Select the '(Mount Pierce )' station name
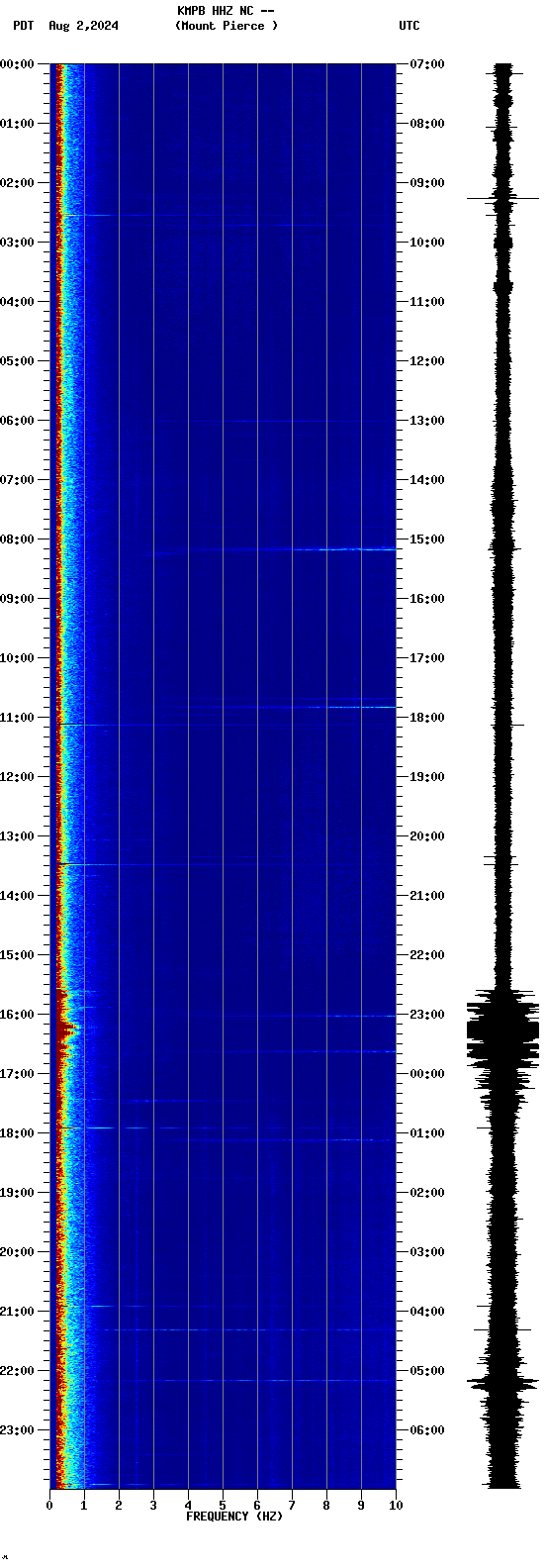 point(227,26)
